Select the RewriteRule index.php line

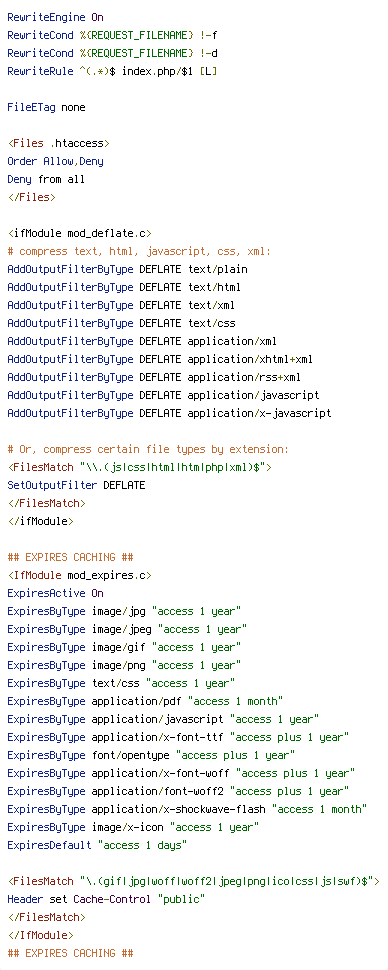[112, 71]
